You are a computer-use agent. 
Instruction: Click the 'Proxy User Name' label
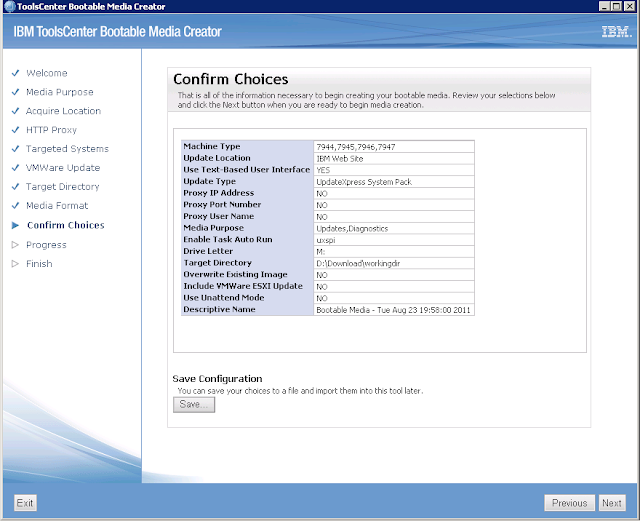coord(218,216)
